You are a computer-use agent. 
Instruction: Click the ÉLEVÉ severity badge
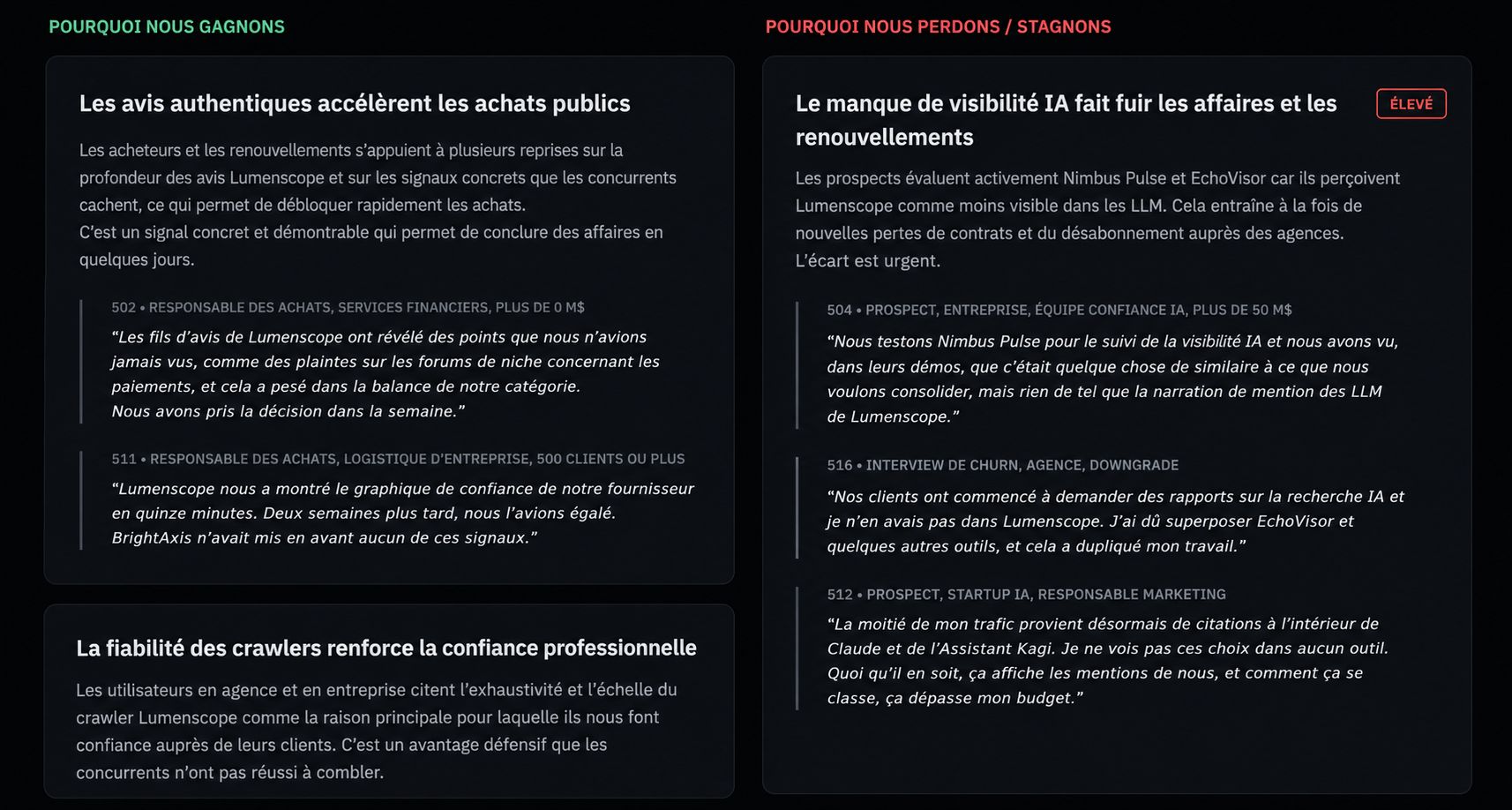[x=1411, y=104]
